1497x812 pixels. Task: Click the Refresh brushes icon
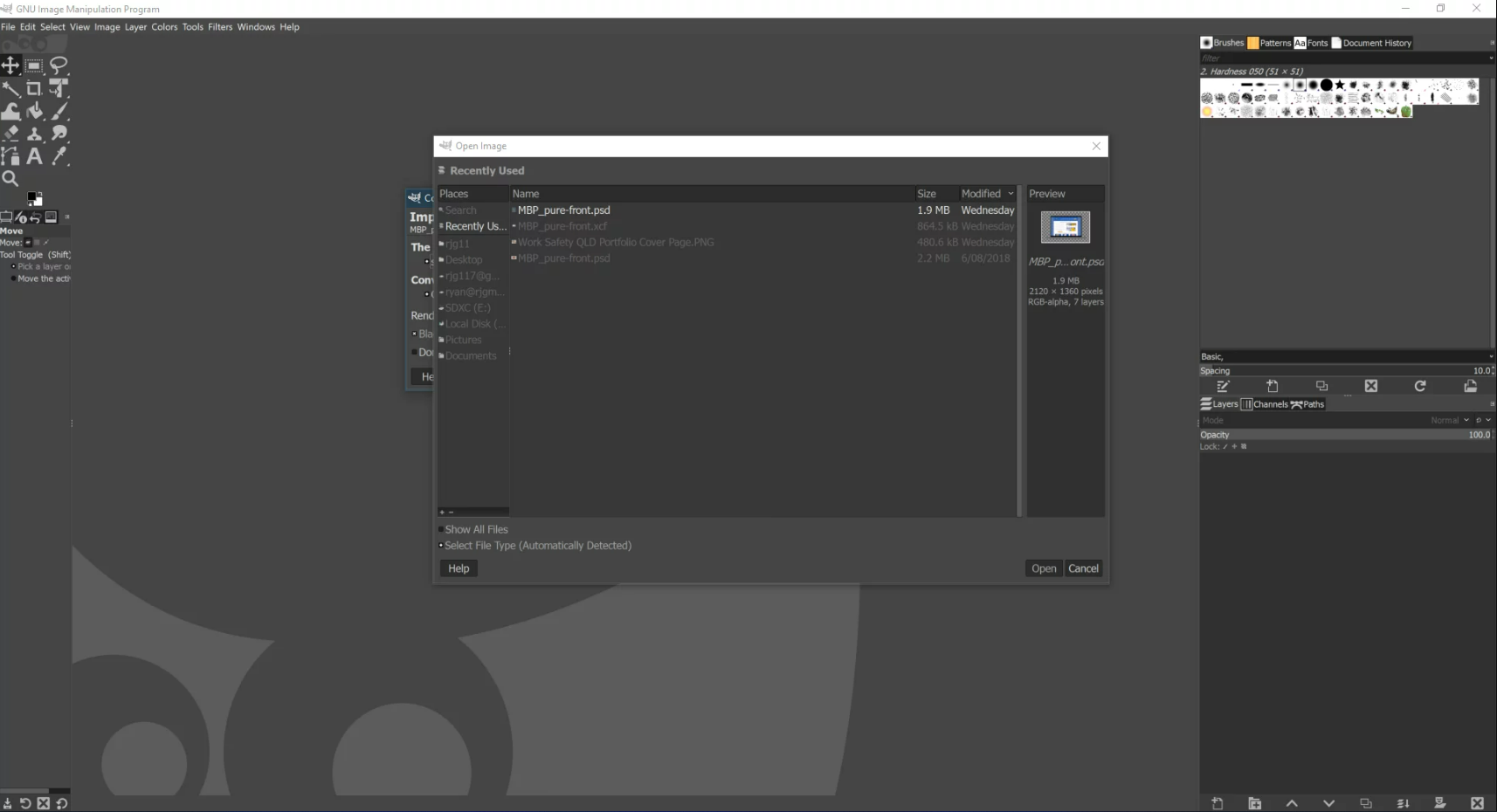(1420, 386)
